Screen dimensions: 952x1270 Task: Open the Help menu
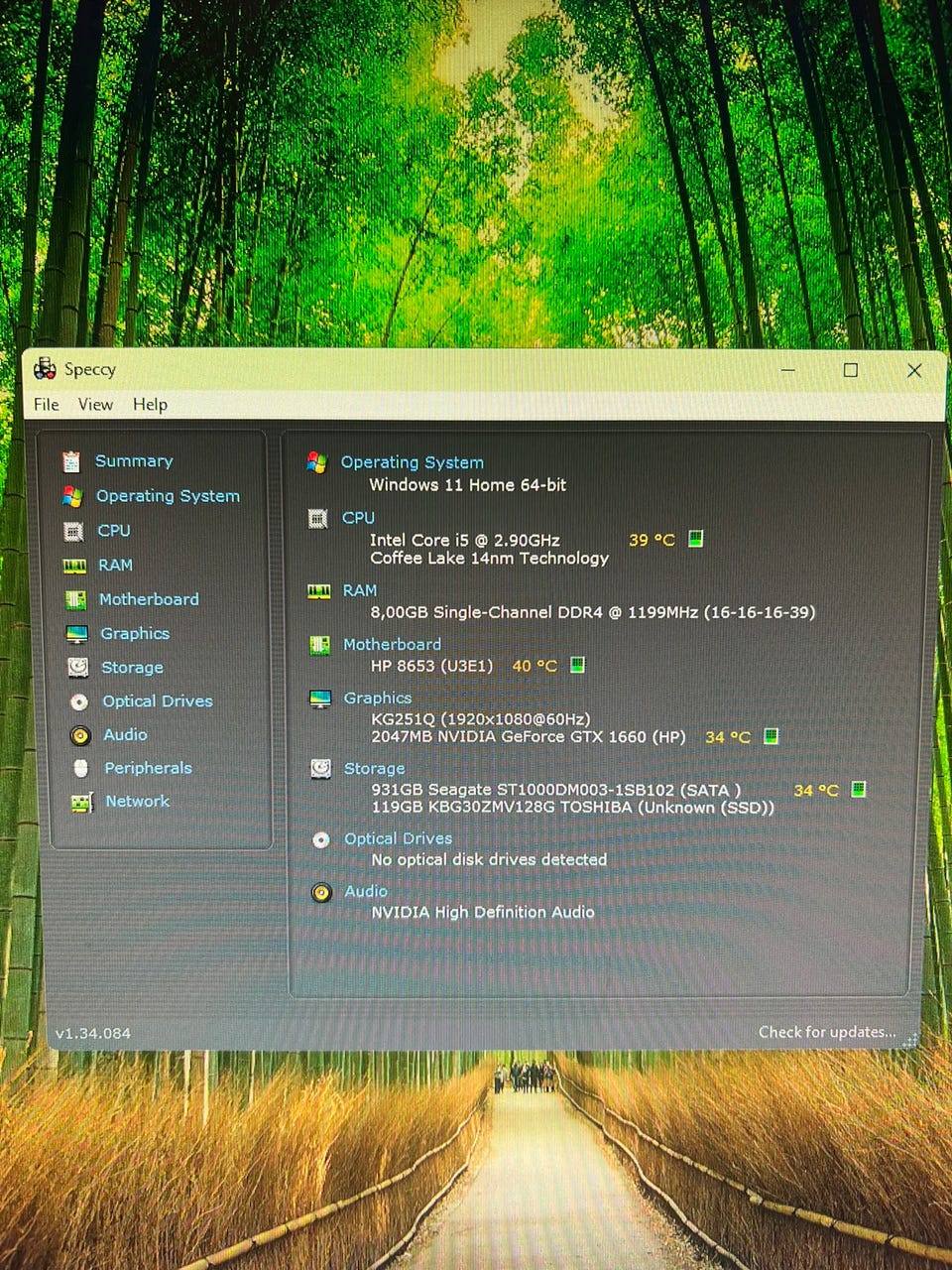pos(150,404)
